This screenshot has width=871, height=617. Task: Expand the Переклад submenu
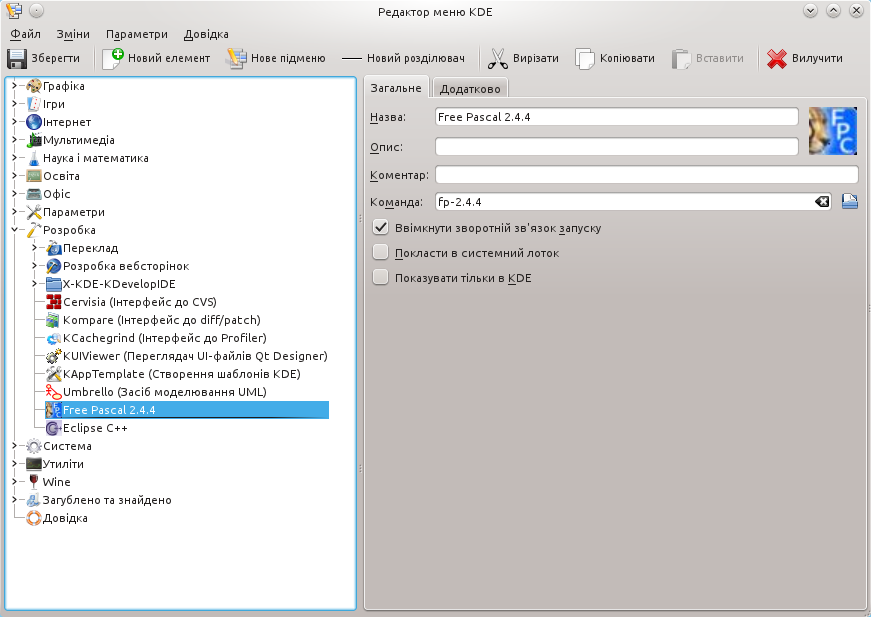pyautogui.click(x=35, y=248)
